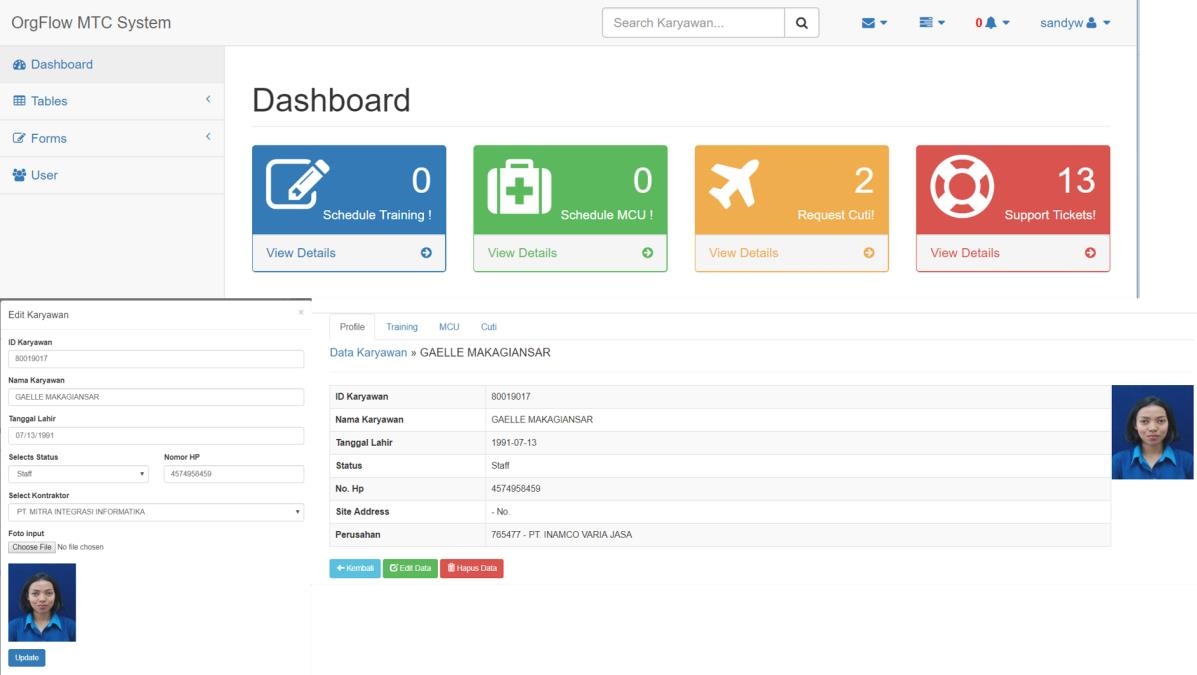
Task: Click the ID Karyawan input field
Action: [156, 358]
